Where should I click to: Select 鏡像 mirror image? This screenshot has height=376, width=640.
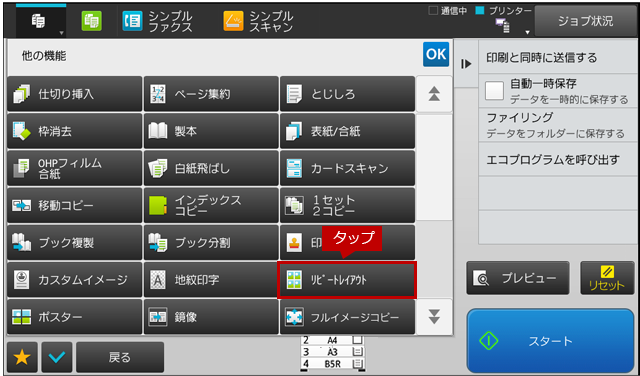(x=211, y=317)
